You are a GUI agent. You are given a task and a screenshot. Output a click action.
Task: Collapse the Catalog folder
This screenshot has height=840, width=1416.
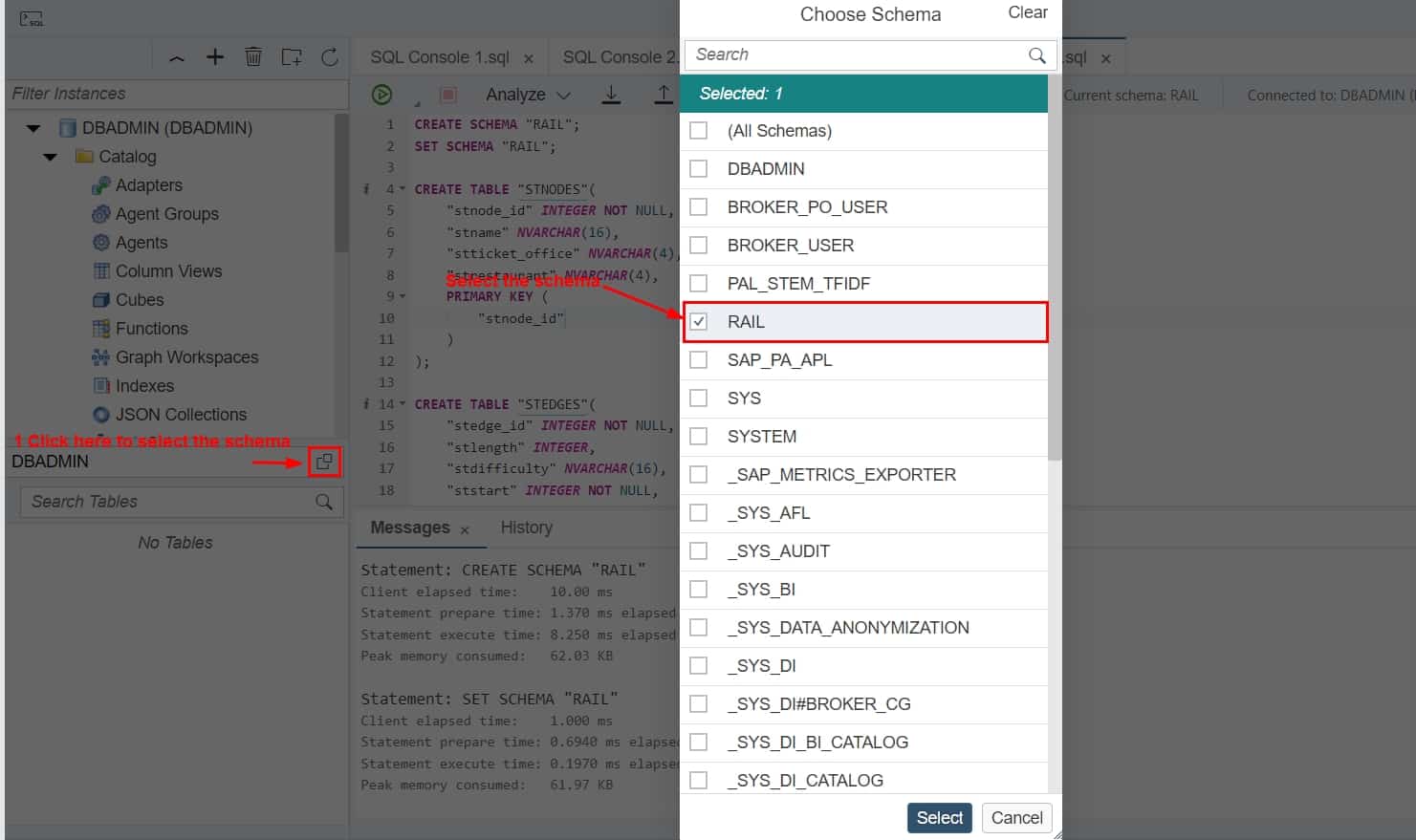[x=51, y=157]
